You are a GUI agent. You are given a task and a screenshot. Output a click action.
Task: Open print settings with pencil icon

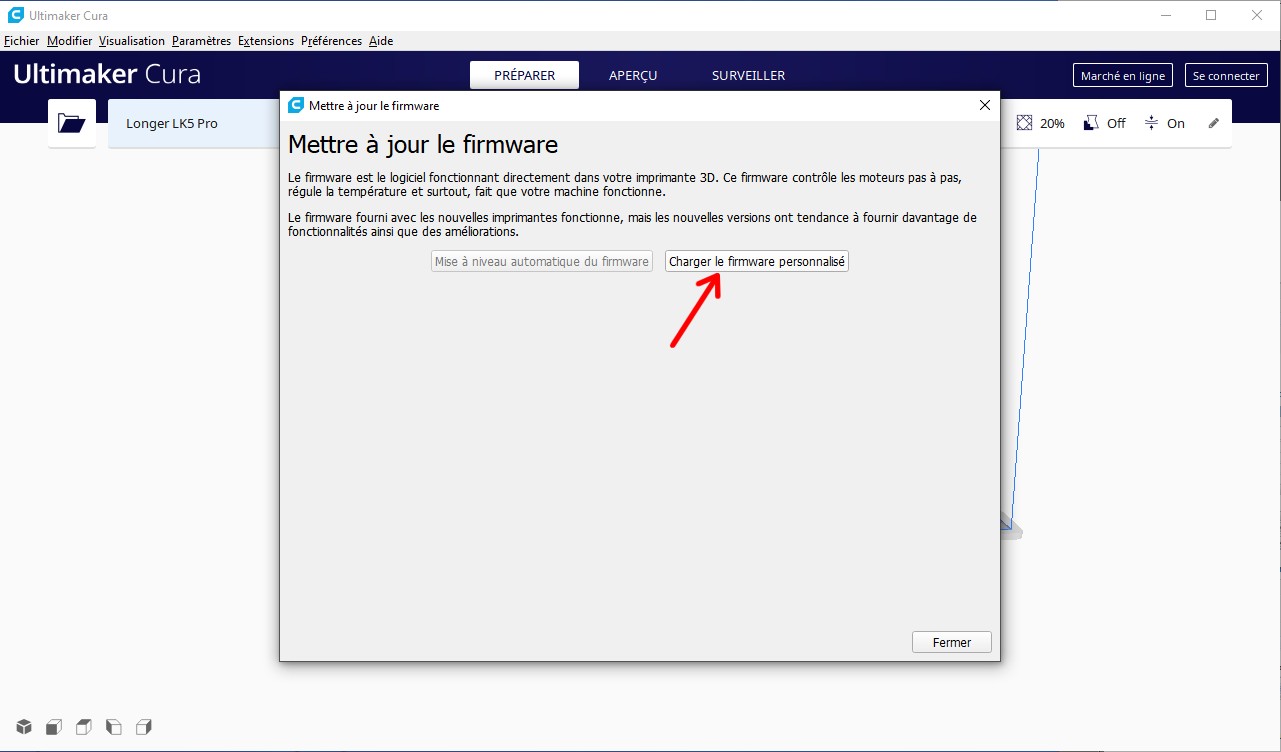pos(1214,123)
